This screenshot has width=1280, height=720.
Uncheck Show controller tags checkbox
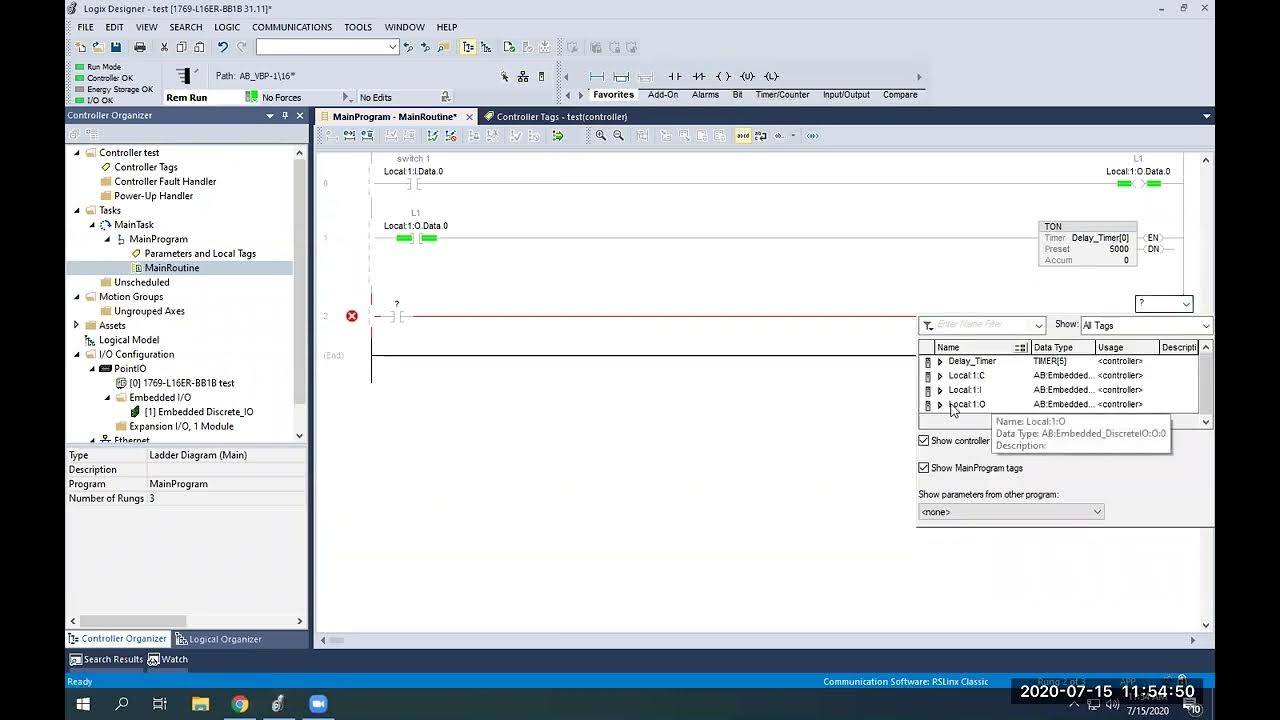point(924,441)
